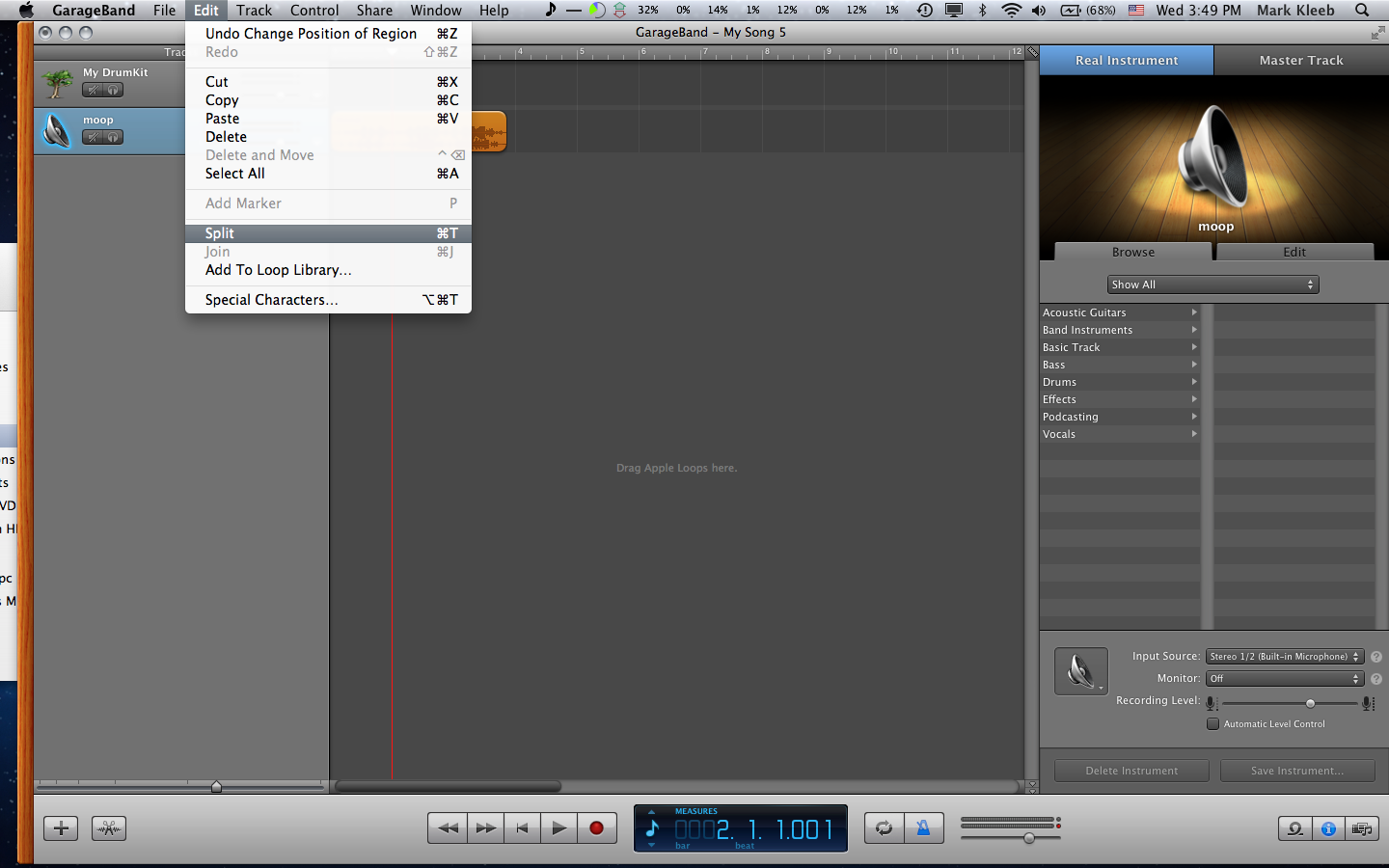Image resolution: width=1389 pixels, height=868 pixels.
Task: Fast forward playback
Action: coord(485,827)
